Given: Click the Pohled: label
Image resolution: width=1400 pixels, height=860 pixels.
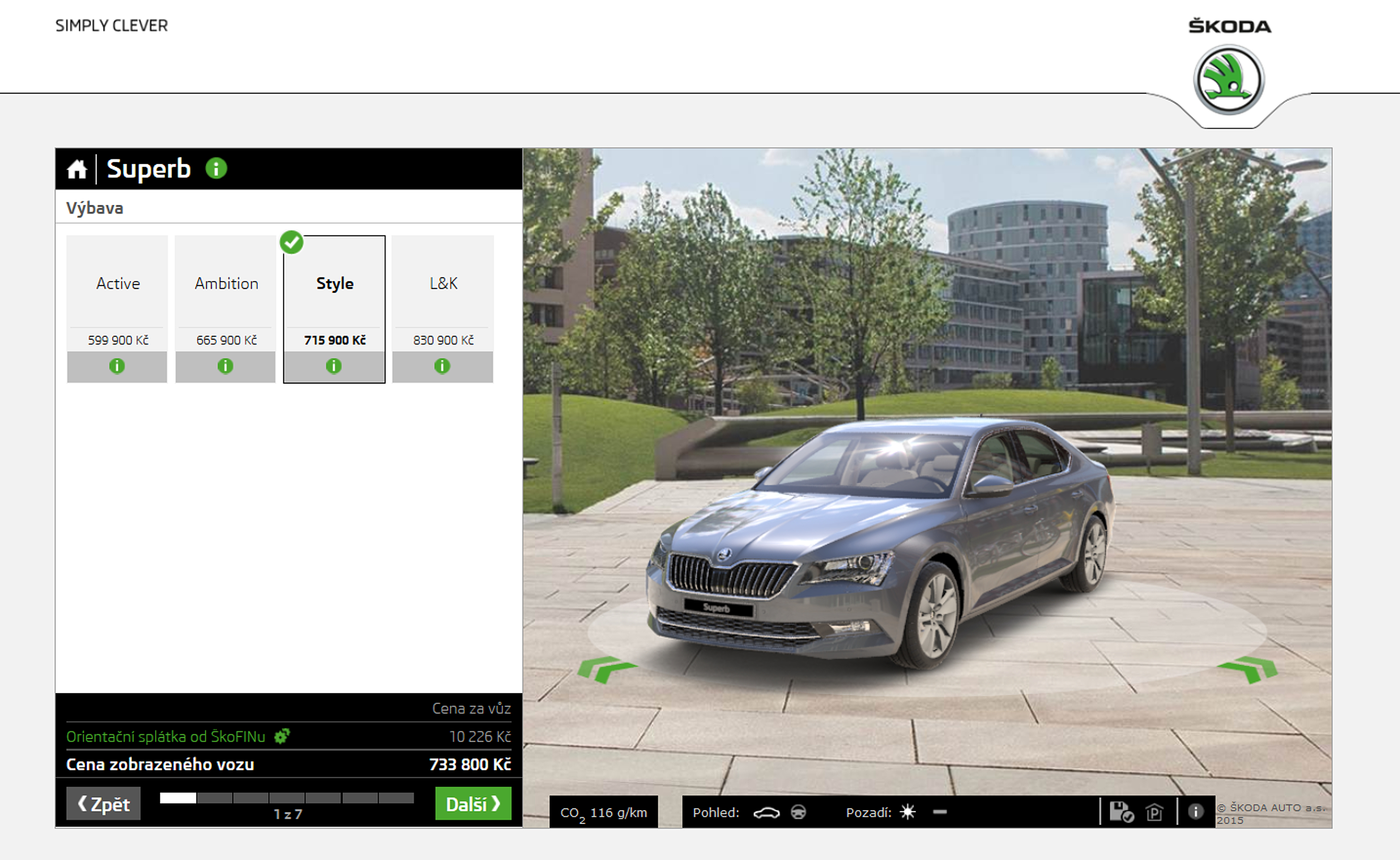Looking at the screenshot, I should 716,812.
